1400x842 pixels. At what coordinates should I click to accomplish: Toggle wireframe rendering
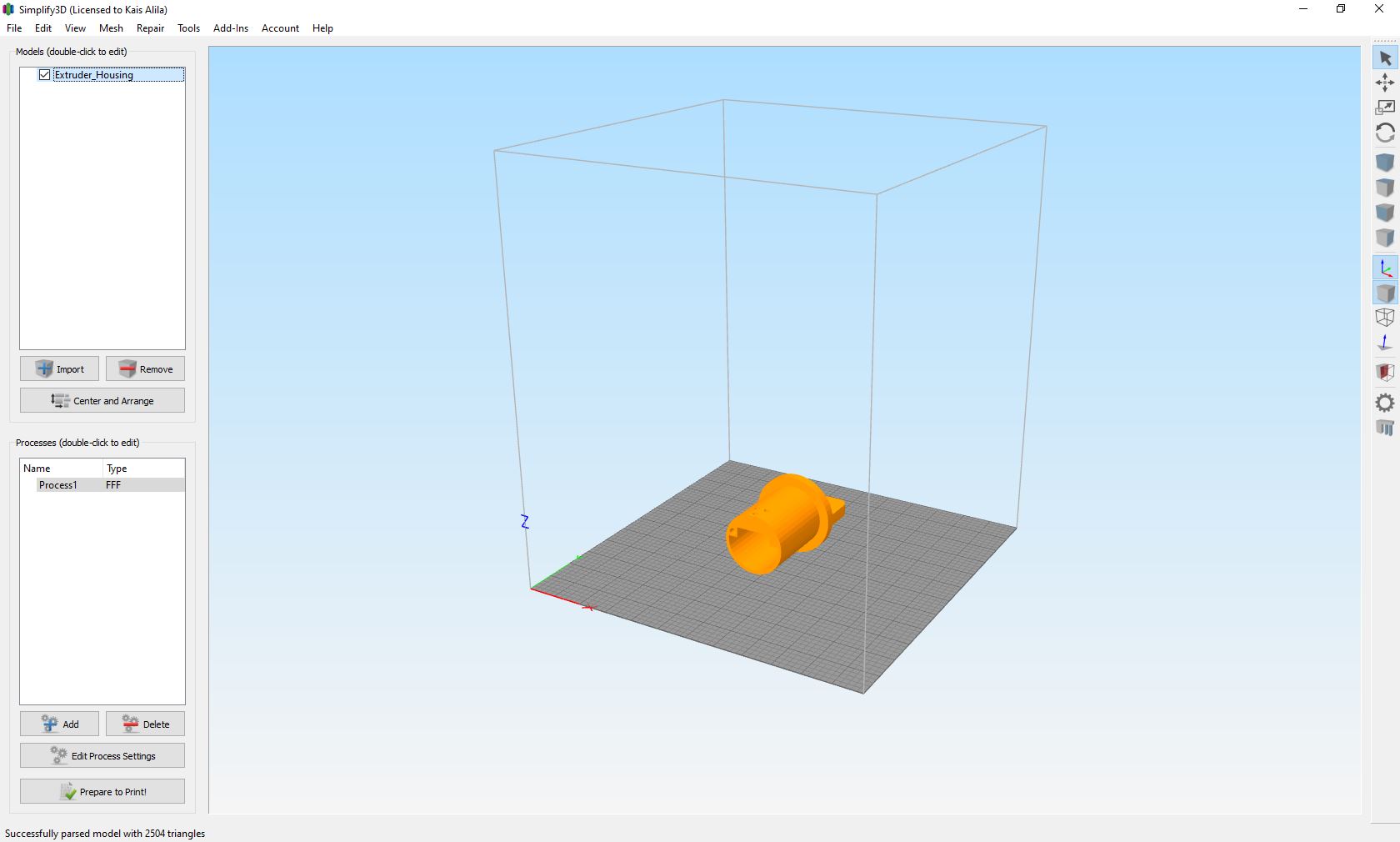pos(1385,318)
